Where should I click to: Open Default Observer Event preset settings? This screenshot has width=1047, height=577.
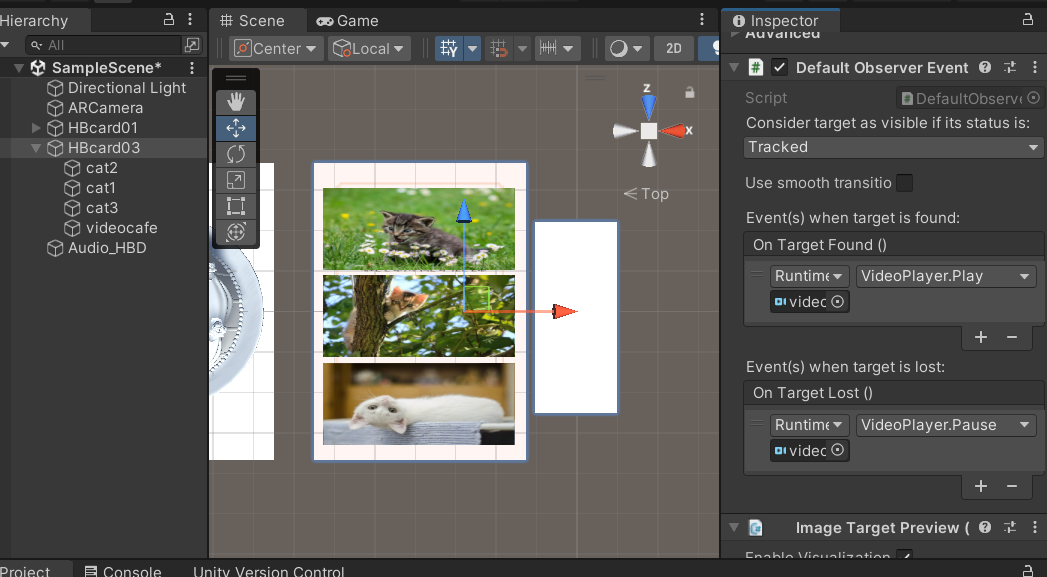[1010, 67]
